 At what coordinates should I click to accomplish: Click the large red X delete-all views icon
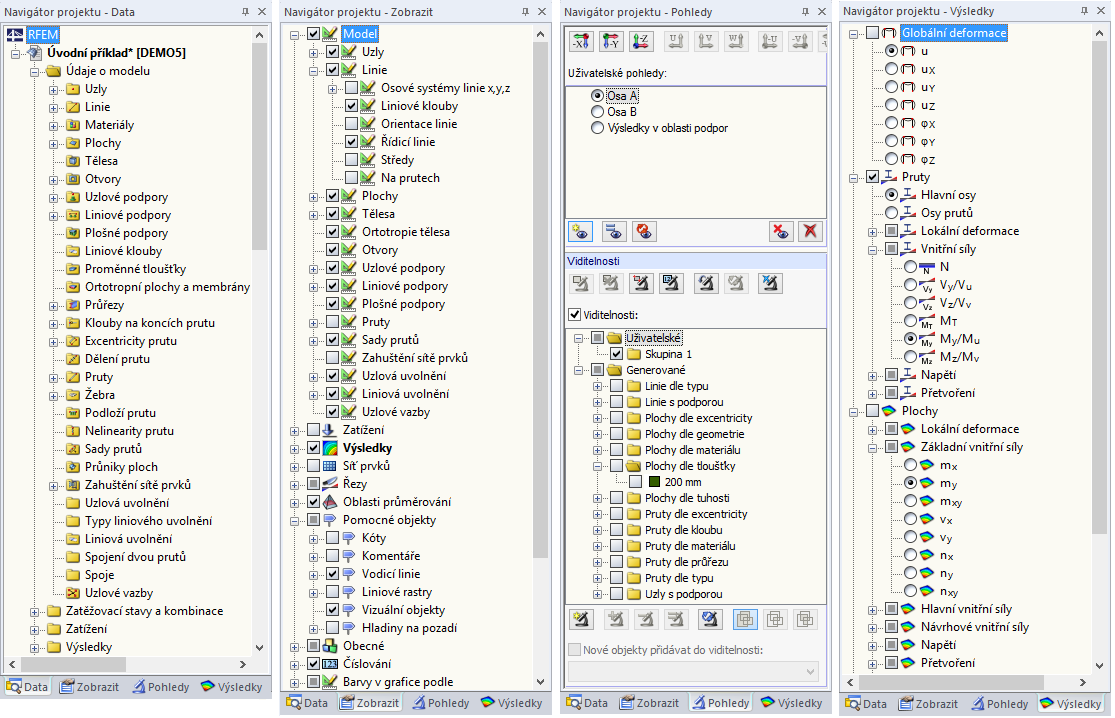coord(810,231)
